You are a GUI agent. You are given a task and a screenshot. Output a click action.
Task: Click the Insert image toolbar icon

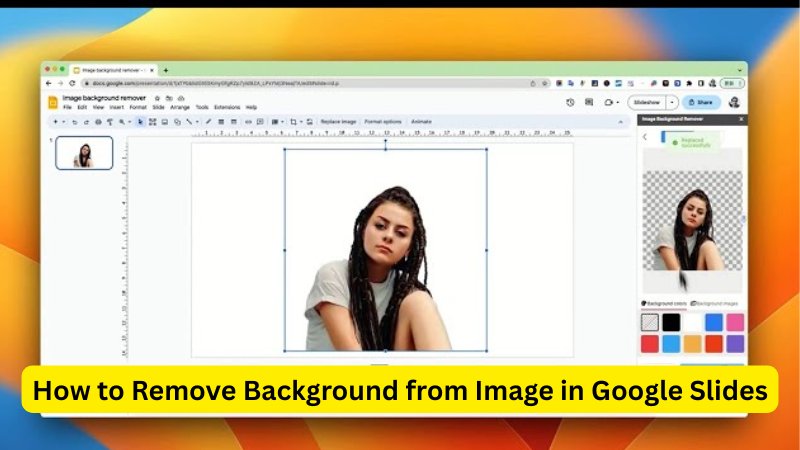point(165,122)
